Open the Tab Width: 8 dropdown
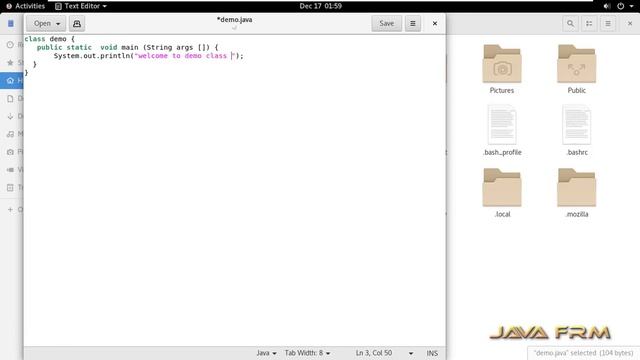The width and height of the screenshot is (640, 360). [307, 353]
